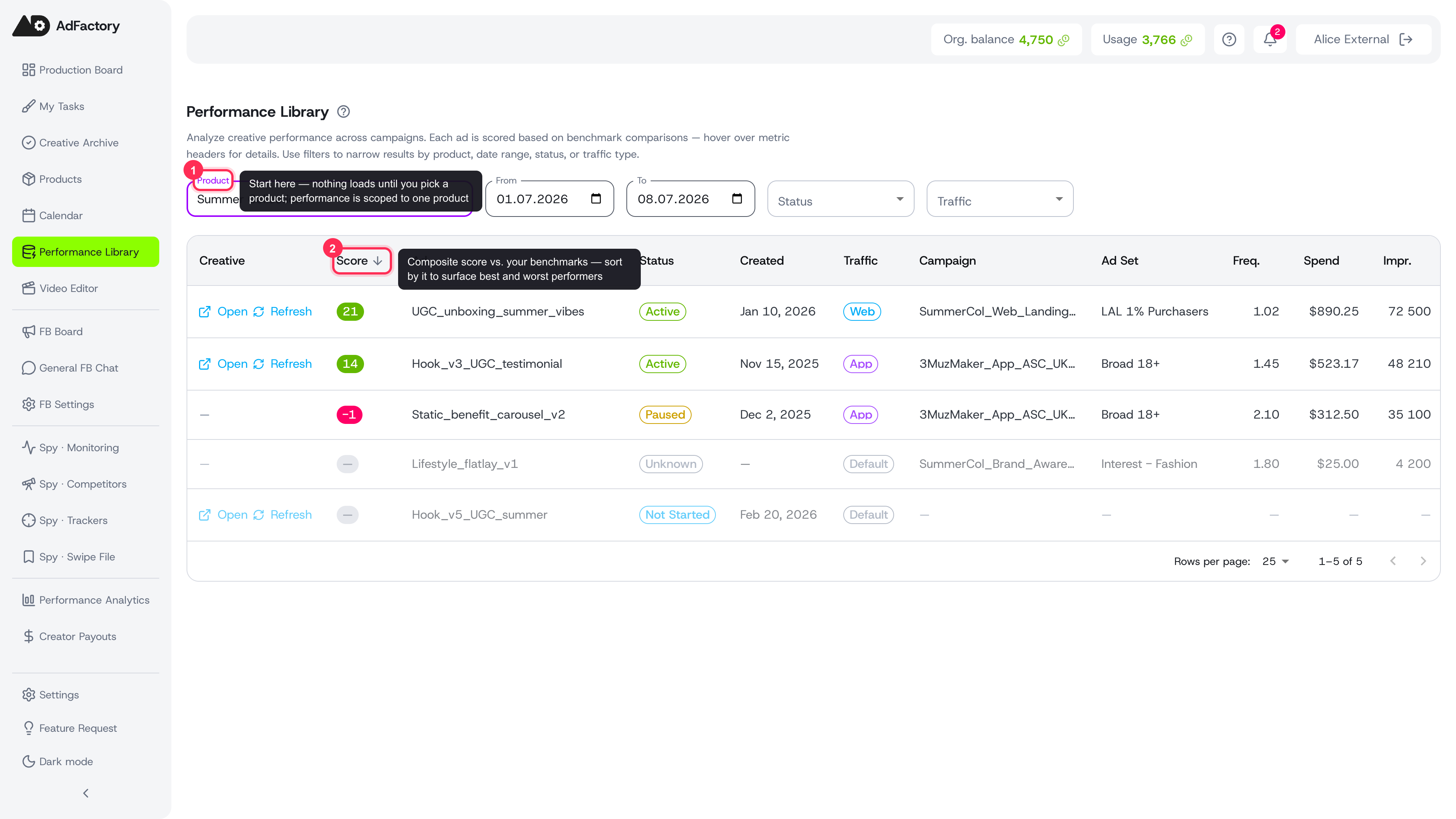
Task: Click creative name Lifestyle_flatlay_v1
Action: coord(464,464)
